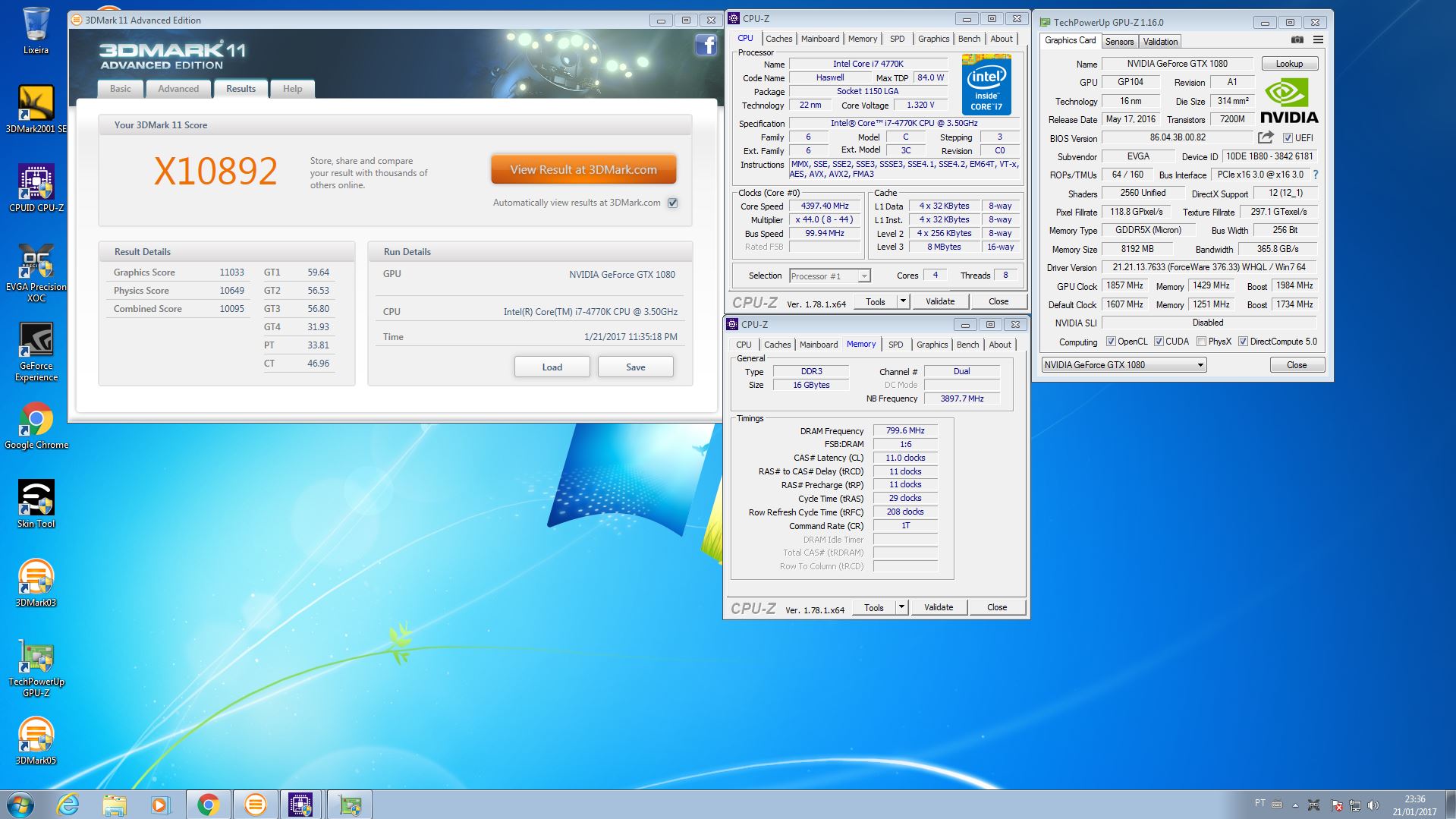Launch 3DMark03 desktop shortcut
1456x819 pixels.
click(x=36, y=583)
